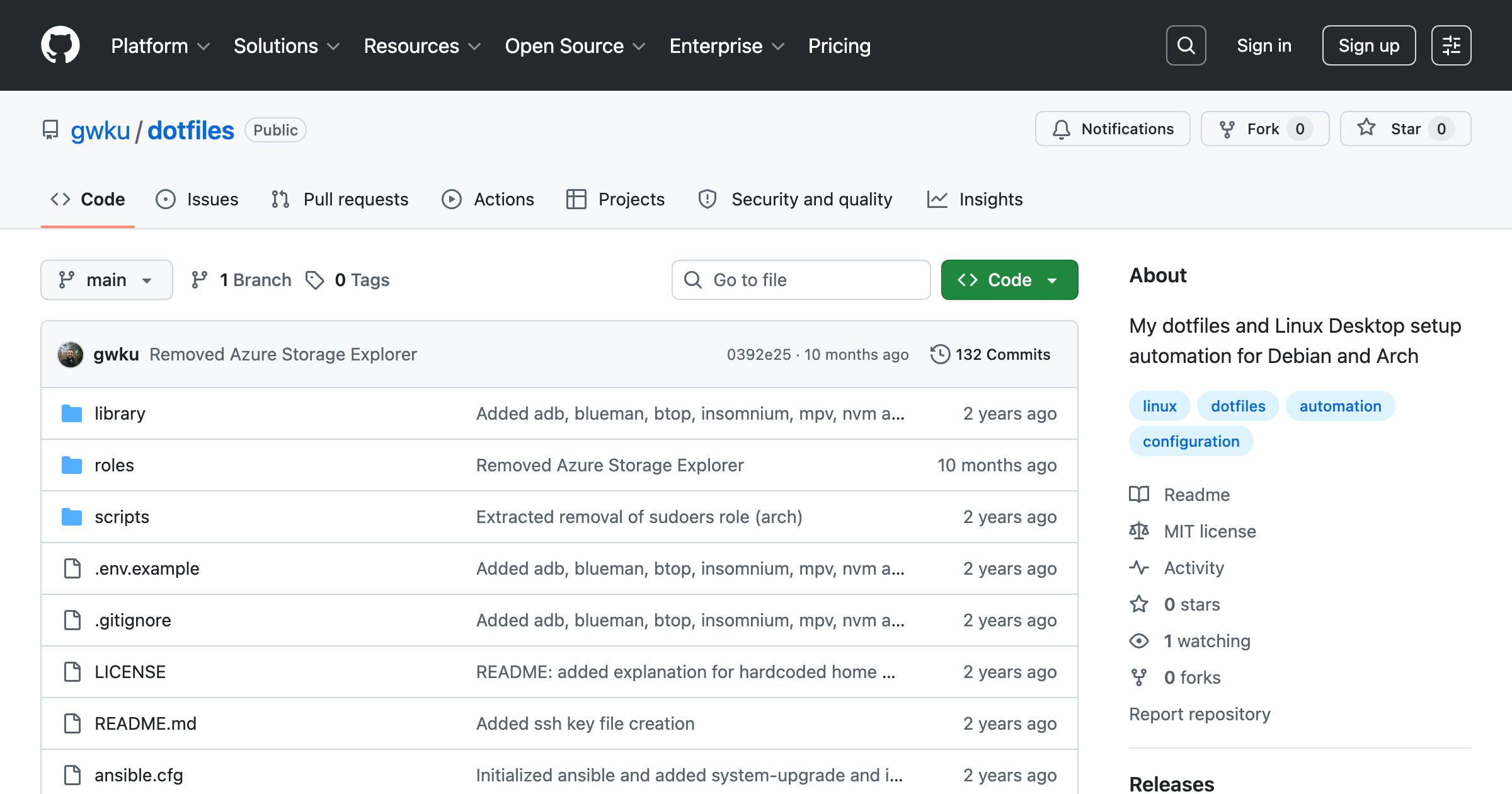Open the green Code dropdown button
Image resolution: width=1512 pixels, height=794 pixels.
tap(1009, 280)
